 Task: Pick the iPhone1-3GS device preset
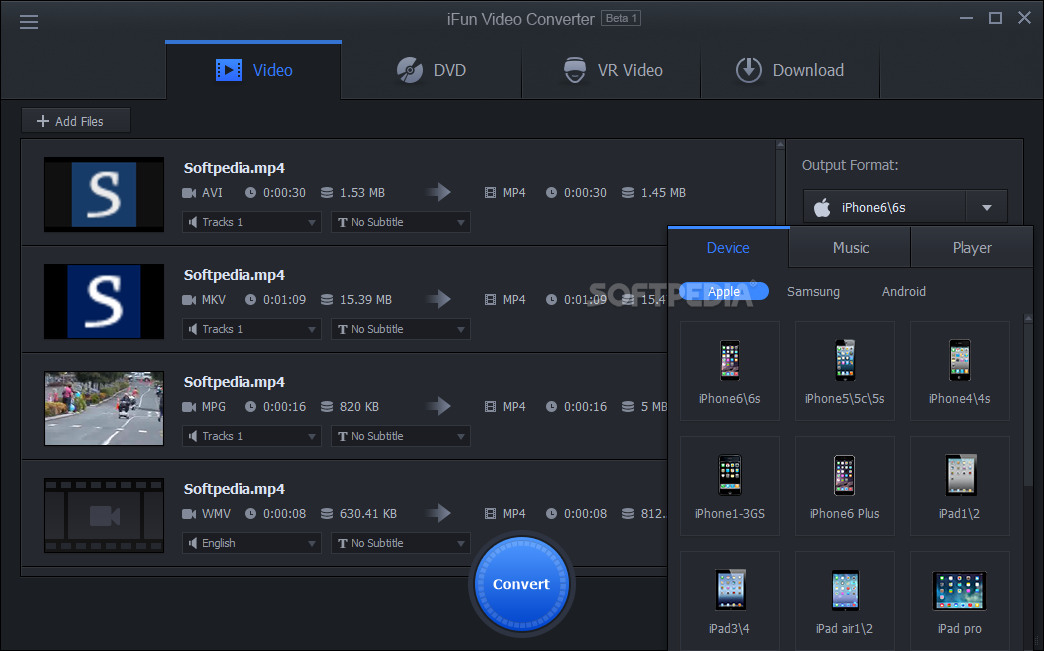click(x=730, y=486)
